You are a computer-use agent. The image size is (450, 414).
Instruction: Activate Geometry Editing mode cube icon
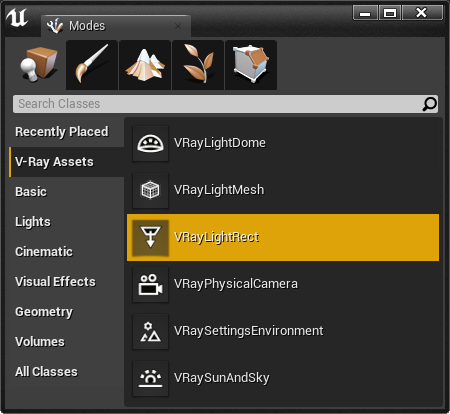pyautogui.click(x=251, y=65)
